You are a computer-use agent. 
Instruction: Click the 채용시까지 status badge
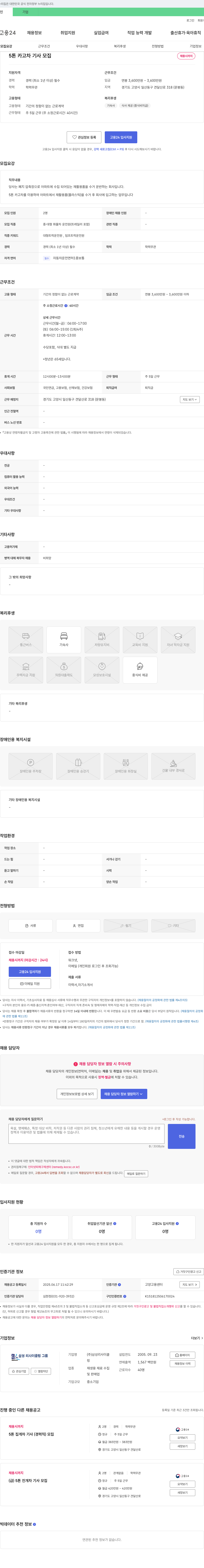[x=186, y=56]
